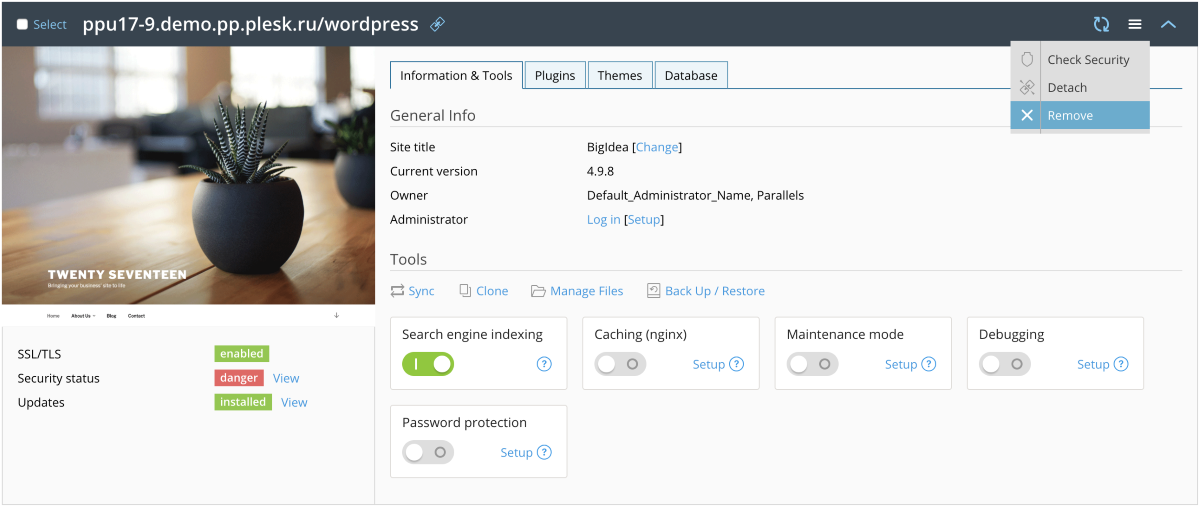Screen dimensions: 1200x507
Task: Click the Back Up / Restore icon
Action: pyautogui.click(x=653, y=291)
